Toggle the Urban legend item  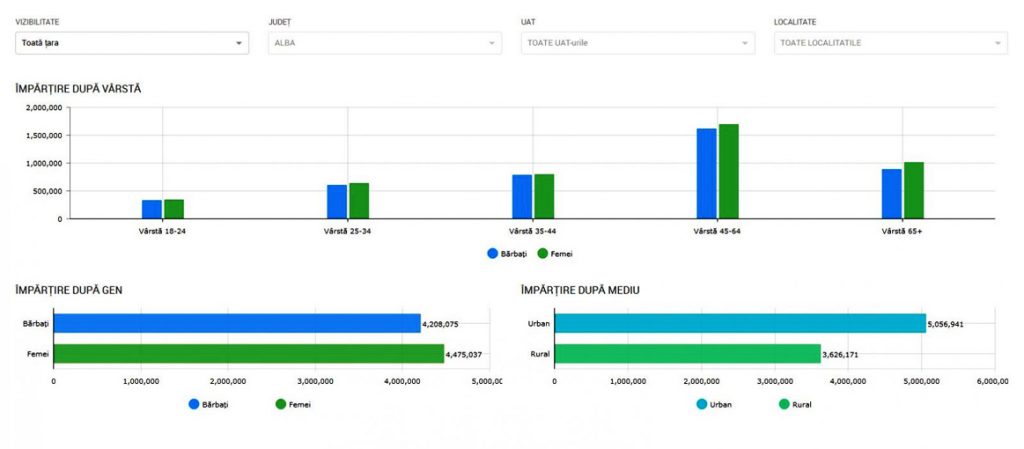point(710,404)
